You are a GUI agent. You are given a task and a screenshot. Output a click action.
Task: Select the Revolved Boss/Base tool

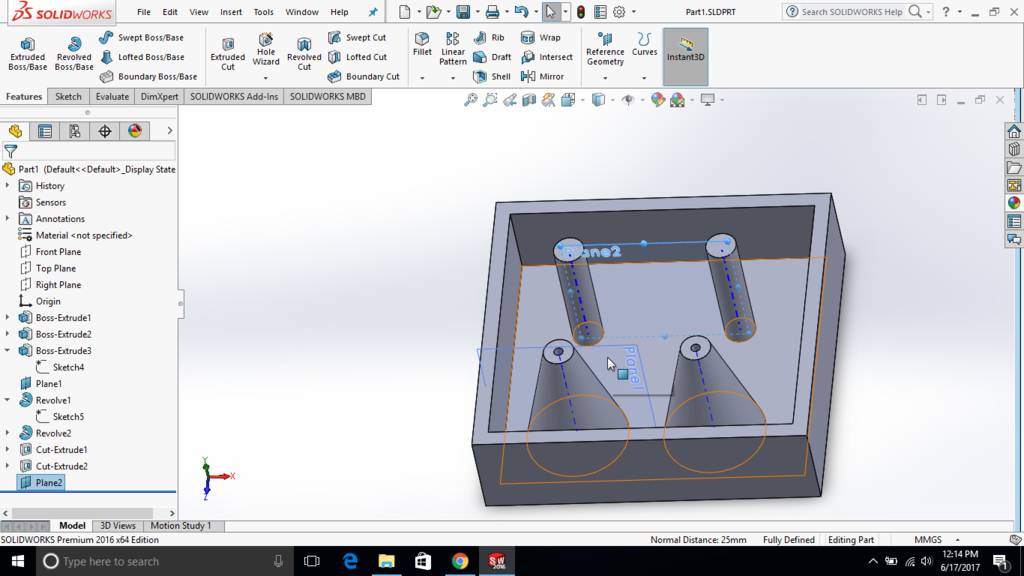(x=74, y=54)
